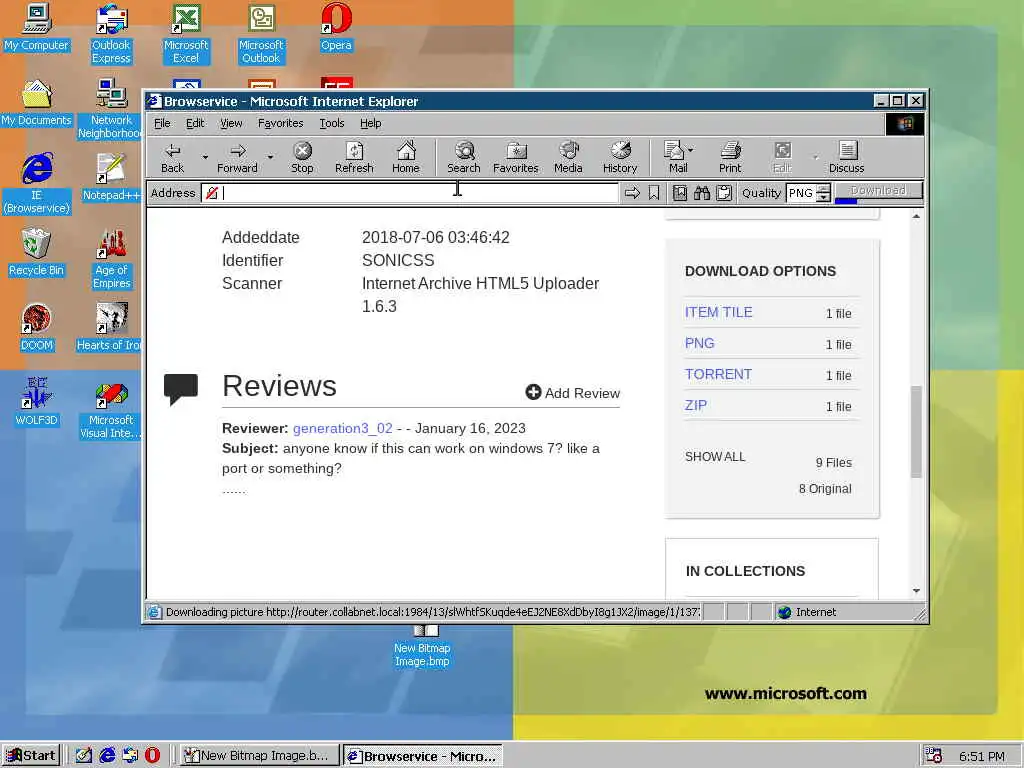Open the View menu

coord(231,123)
